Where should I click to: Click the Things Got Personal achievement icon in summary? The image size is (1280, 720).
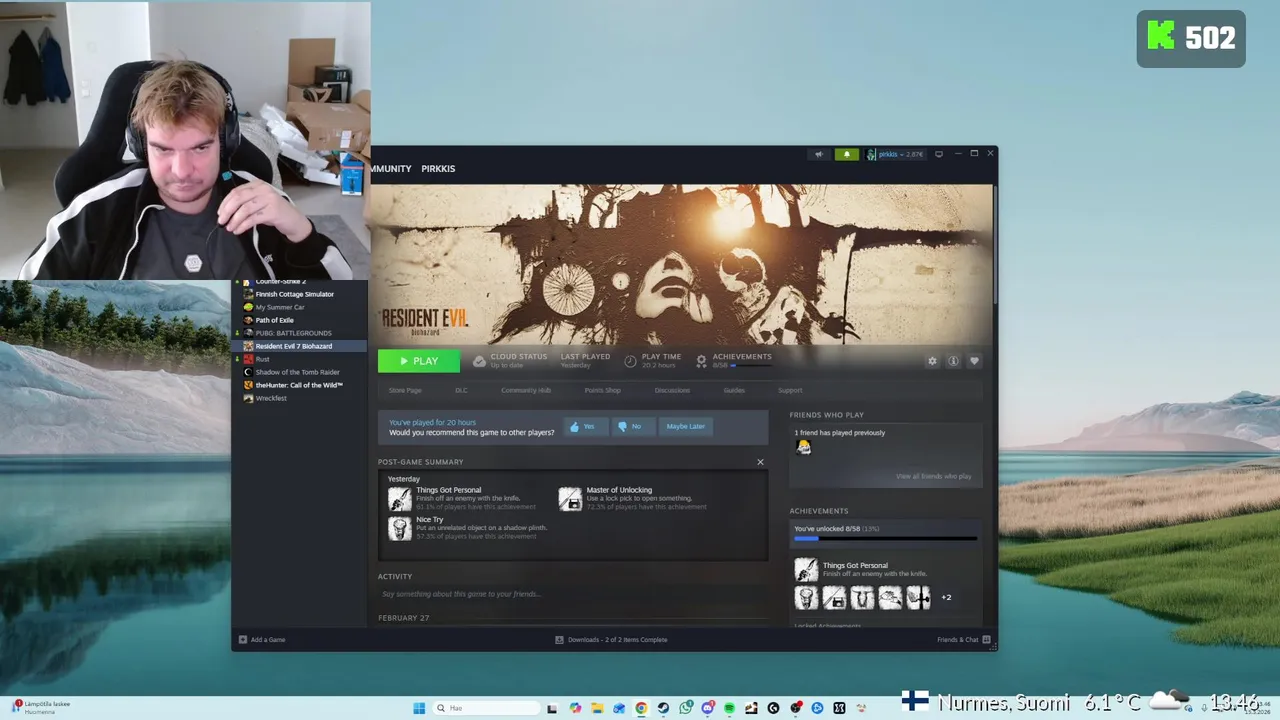point(399,498)
